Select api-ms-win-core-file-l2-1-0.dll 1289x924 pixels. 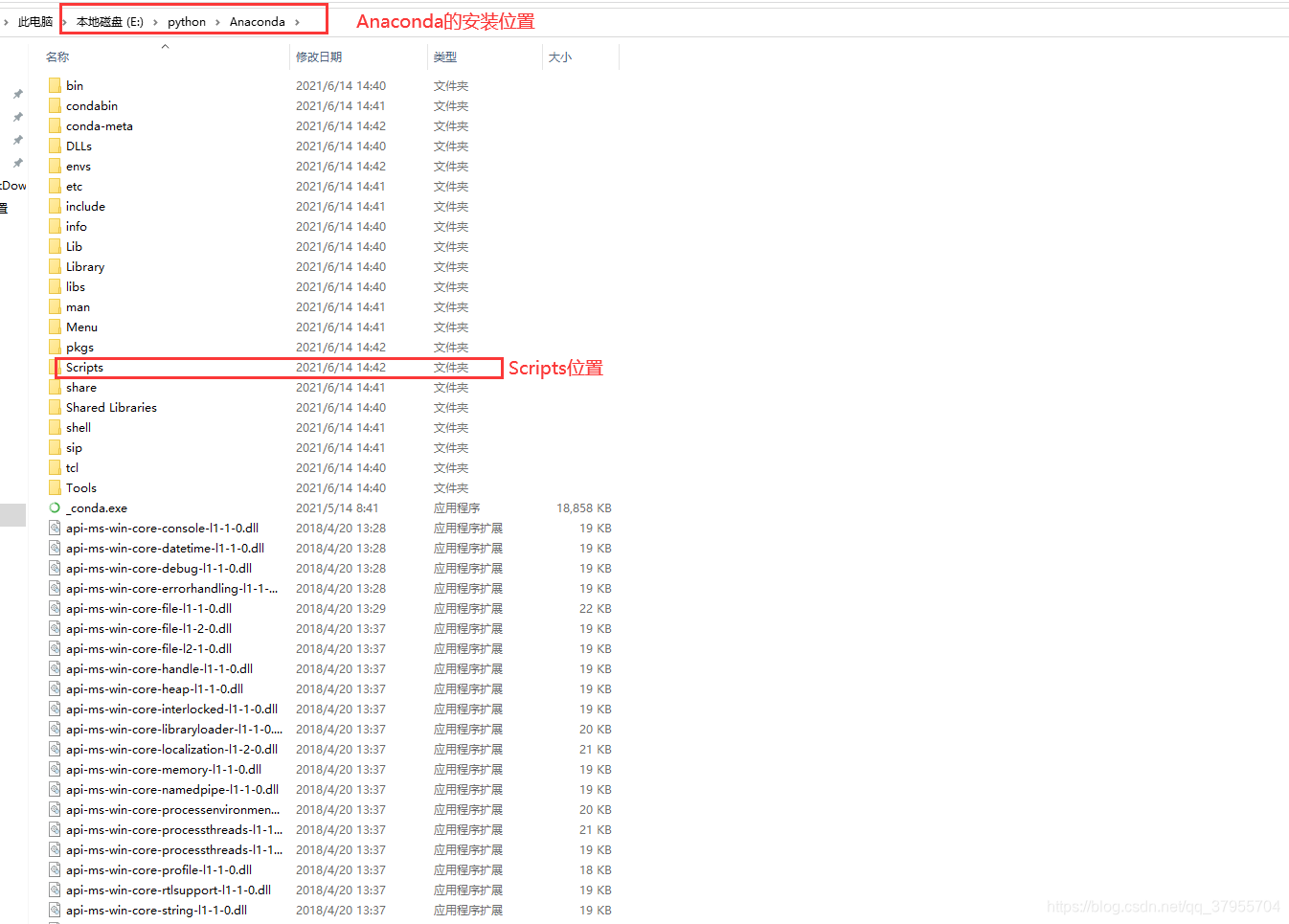[148, 648]
